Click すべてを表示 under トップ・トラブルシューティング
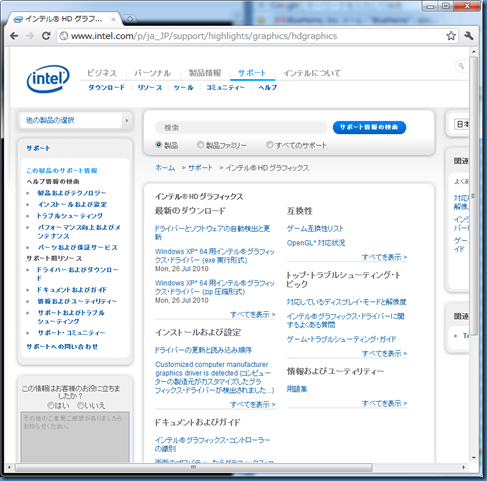 point(385,353)
